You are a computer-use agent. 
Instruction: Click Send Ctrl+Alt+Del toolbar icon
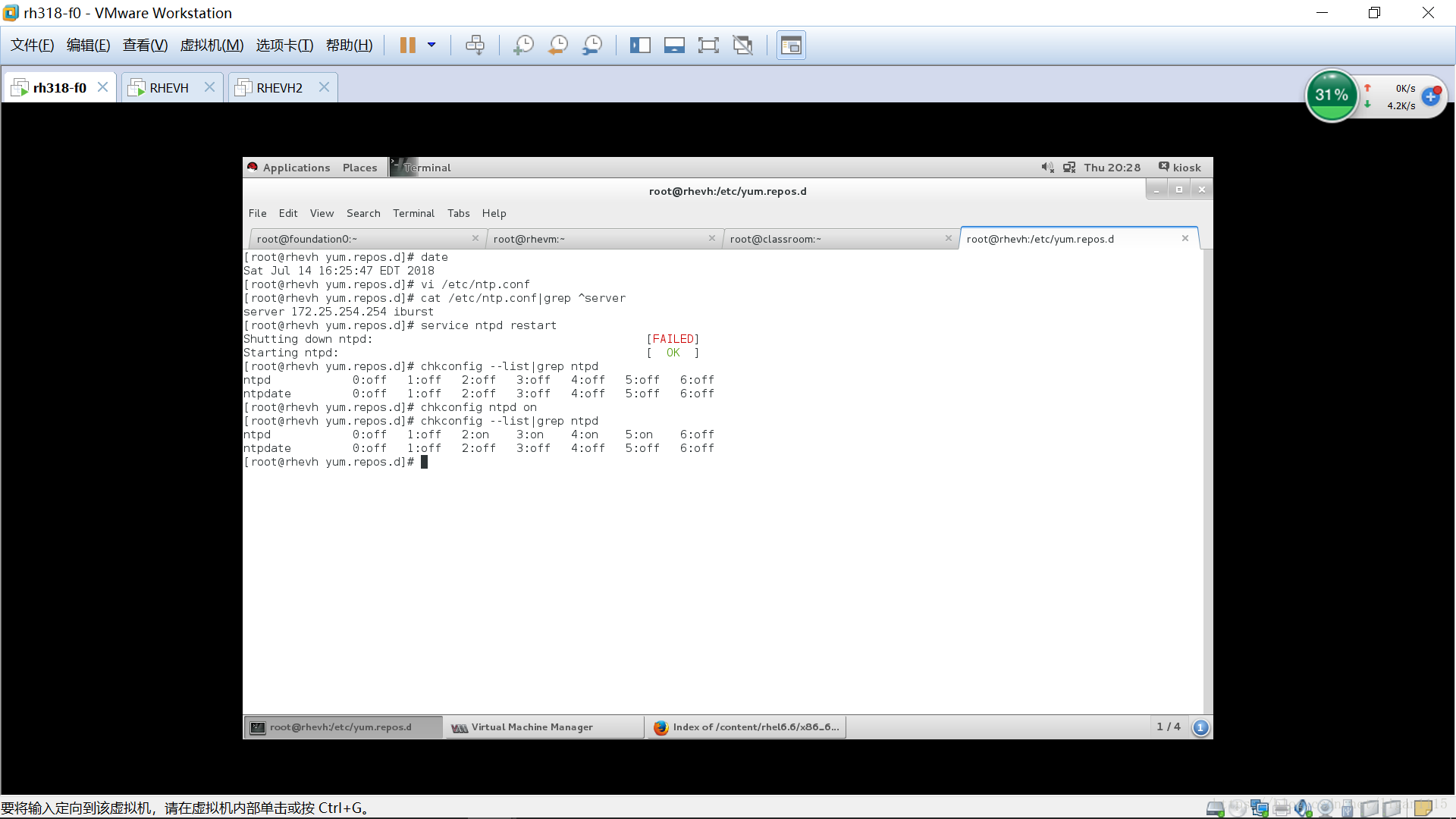pos(475,45)
